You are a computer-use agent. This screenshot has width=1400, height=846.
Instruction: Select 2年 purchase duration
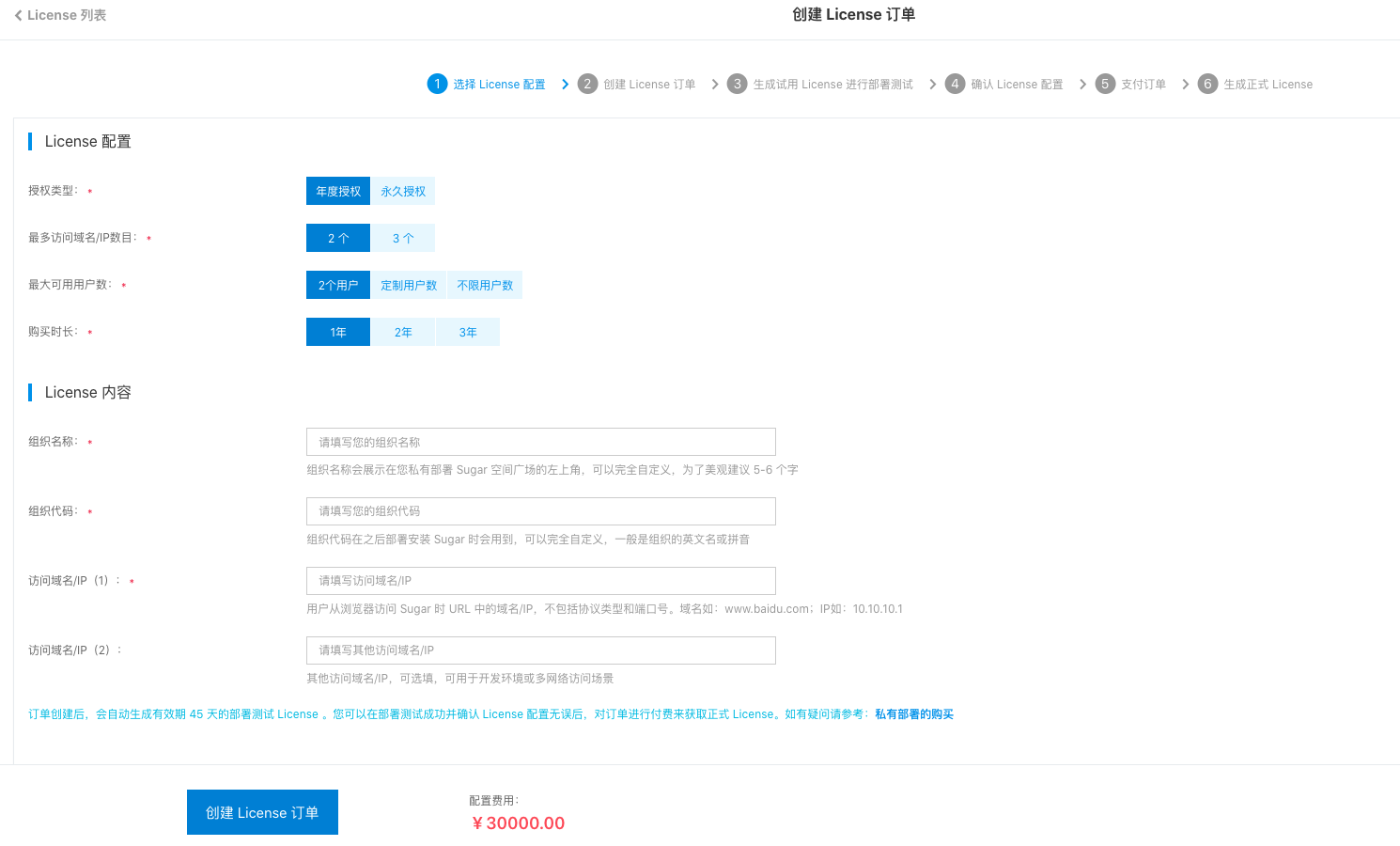pos(403,332)
